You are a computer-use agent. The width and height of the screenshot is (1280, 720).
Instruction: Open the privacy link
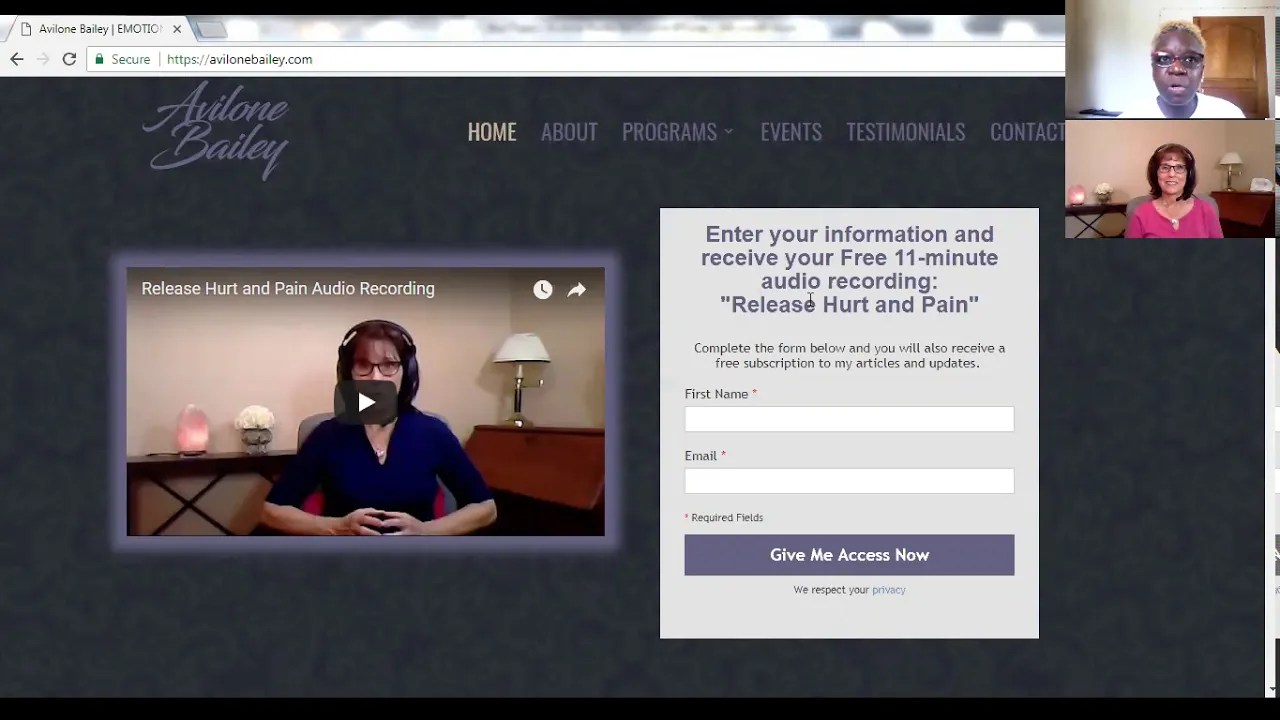[x=888, y=590]
